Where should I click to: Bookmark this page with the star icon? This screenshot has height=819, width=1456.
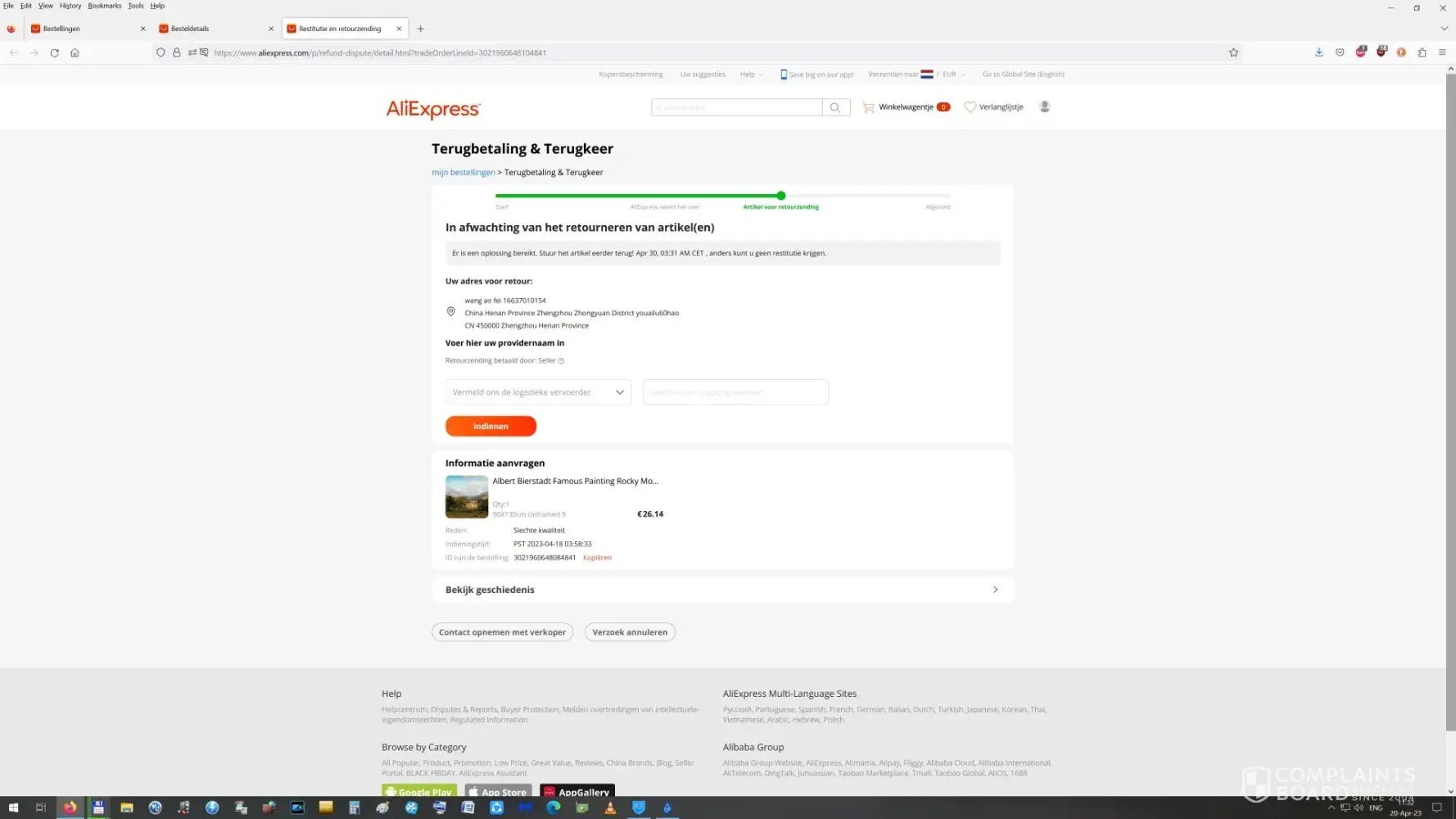[x=1233, y=52]
